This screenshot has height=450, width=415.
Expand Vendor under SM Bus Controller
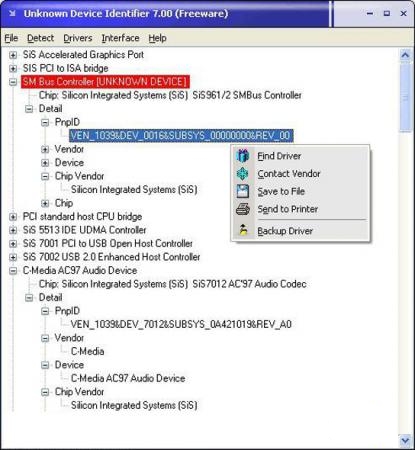(45, 149)
